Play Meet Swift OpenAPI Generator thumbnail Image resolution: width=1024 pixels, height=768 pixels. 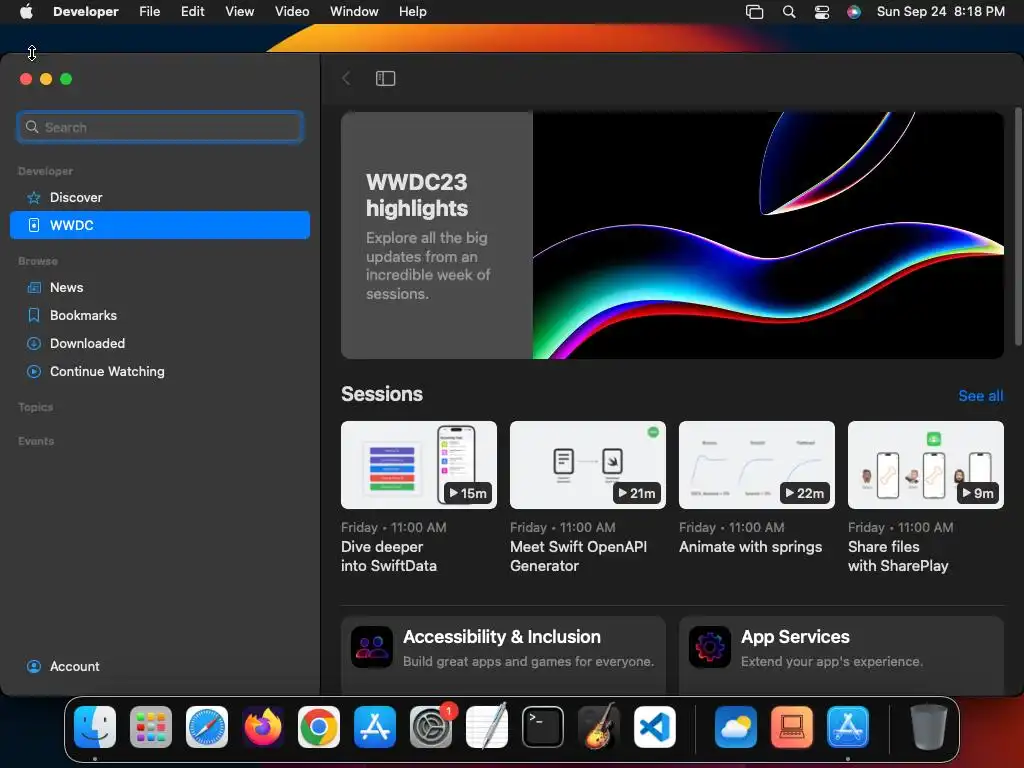pos(588,465)
